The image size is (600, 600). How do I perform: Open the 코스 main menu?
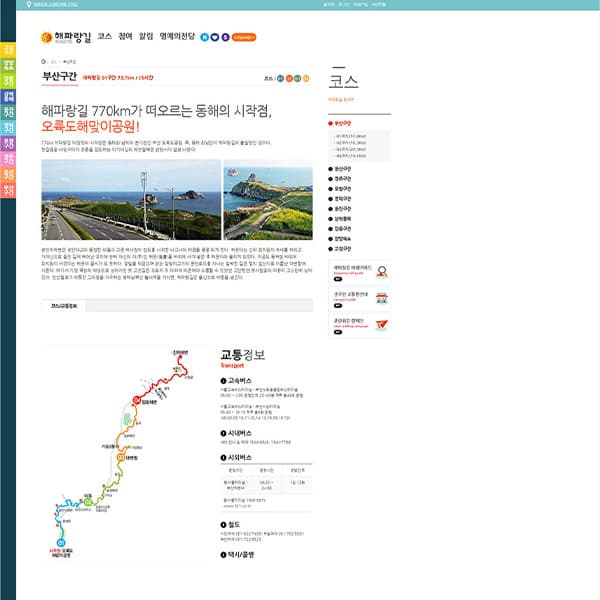point(104,36)
